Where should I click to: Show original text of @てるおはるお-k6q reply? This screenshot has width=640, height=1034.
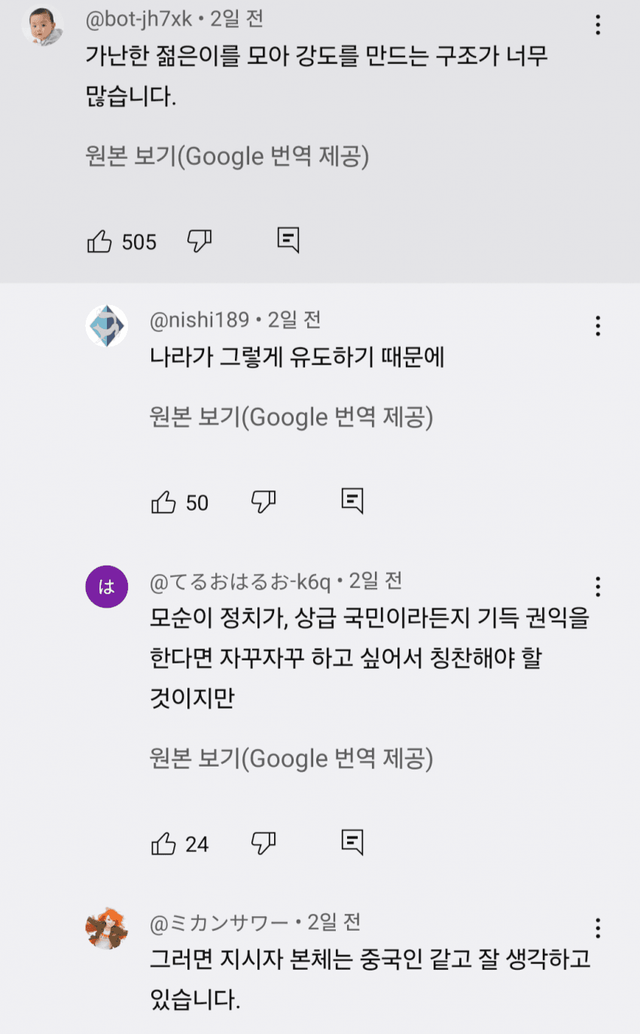[x=291, y=759]
